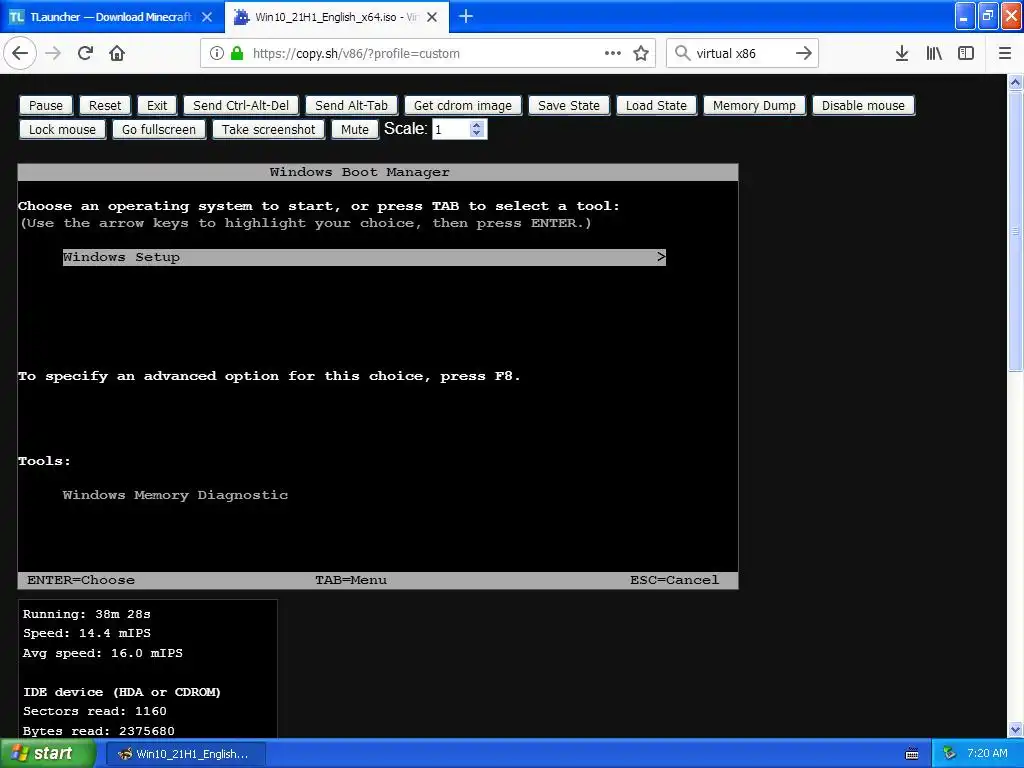
Task: Click Lock mouse
Action: 63,129
